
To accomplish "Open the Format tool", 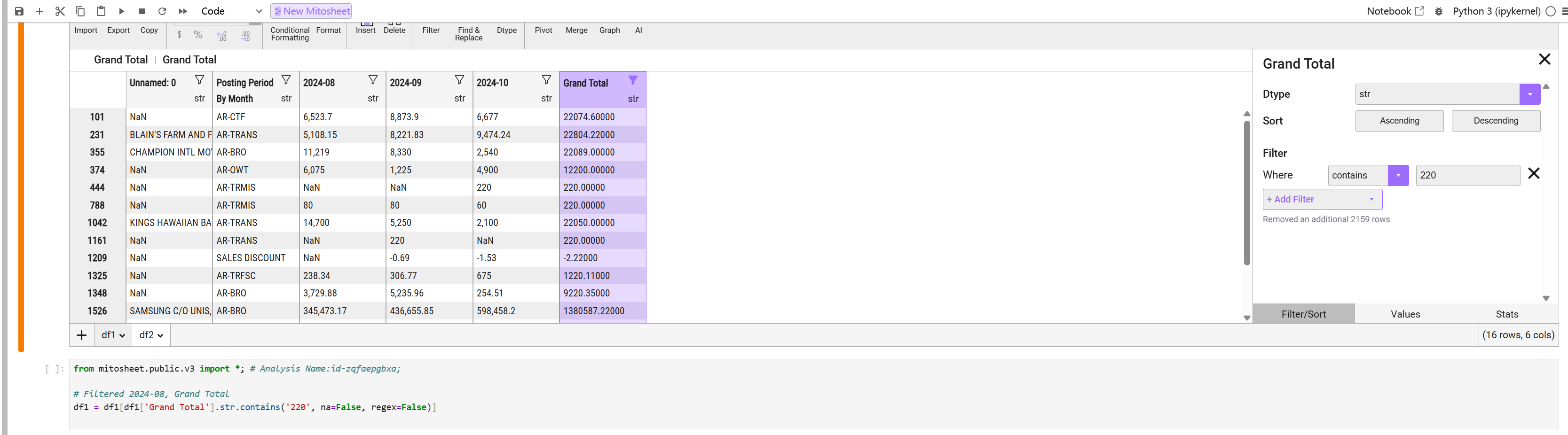I will point(329,31).
